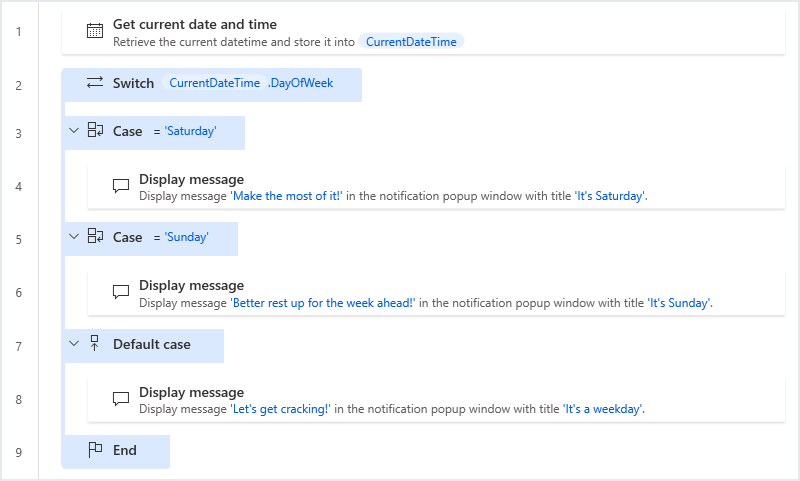This screenshot has height=481, width=800.
Task: Click line number 4
Action: pos(19,187)
